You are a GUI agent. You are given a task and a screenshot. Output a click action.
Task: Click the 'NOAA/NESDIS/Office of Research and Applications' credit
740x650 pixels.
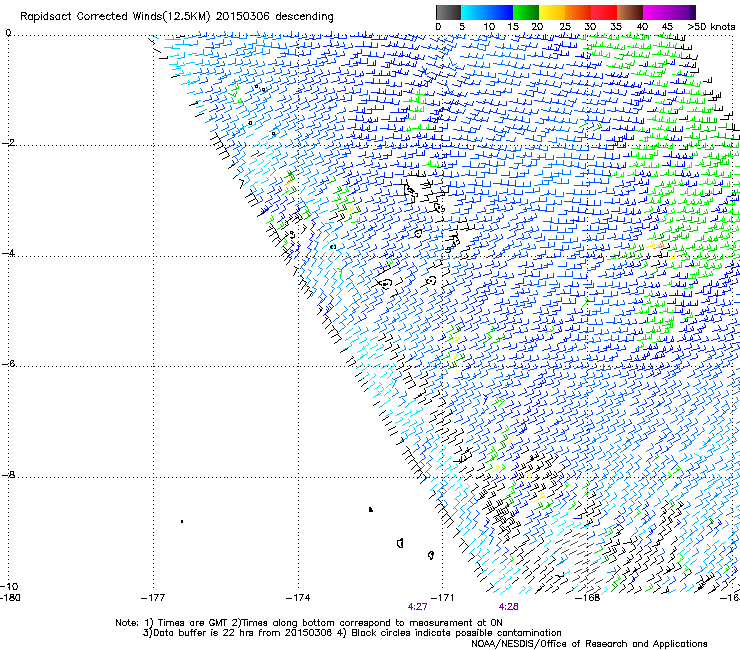[589, 644]
